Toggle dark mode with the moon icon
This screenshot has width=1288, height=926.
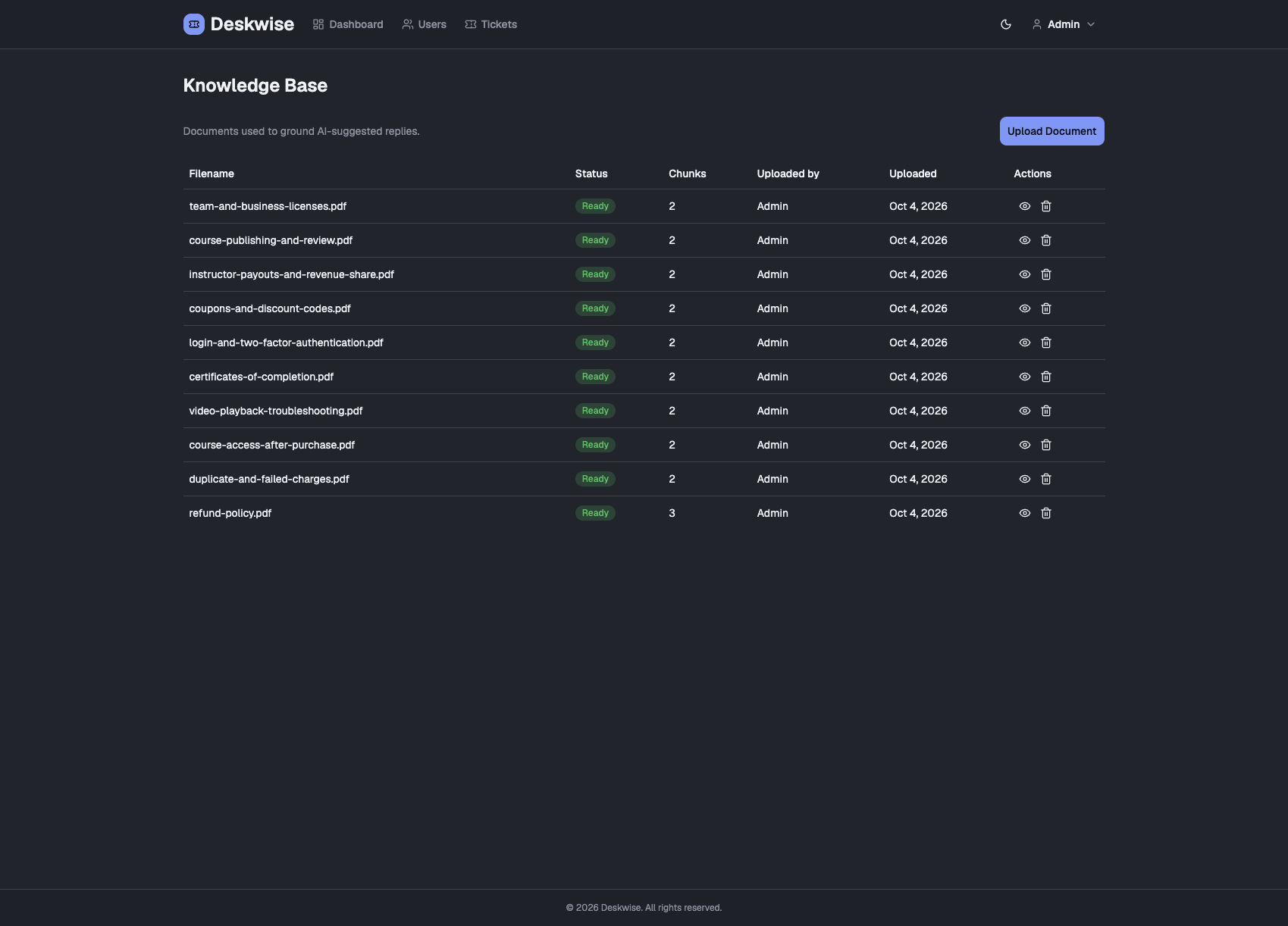point(1006,24)
